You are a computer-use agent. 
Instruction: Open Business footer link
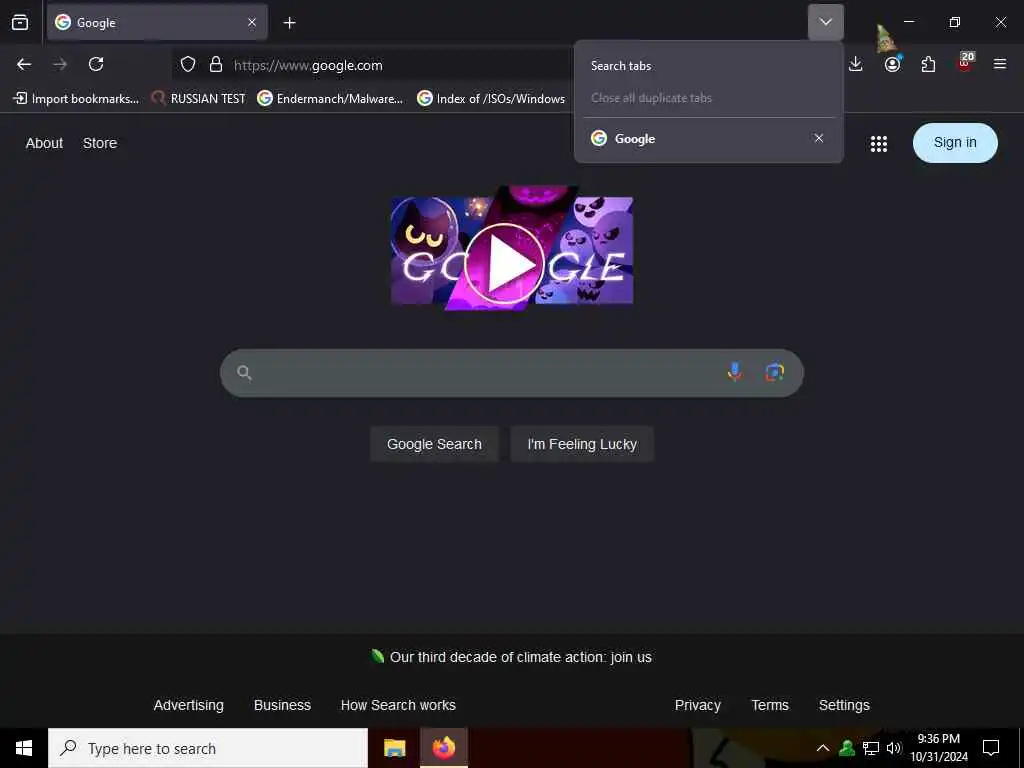pyautogui.click(x=282, y=705)
